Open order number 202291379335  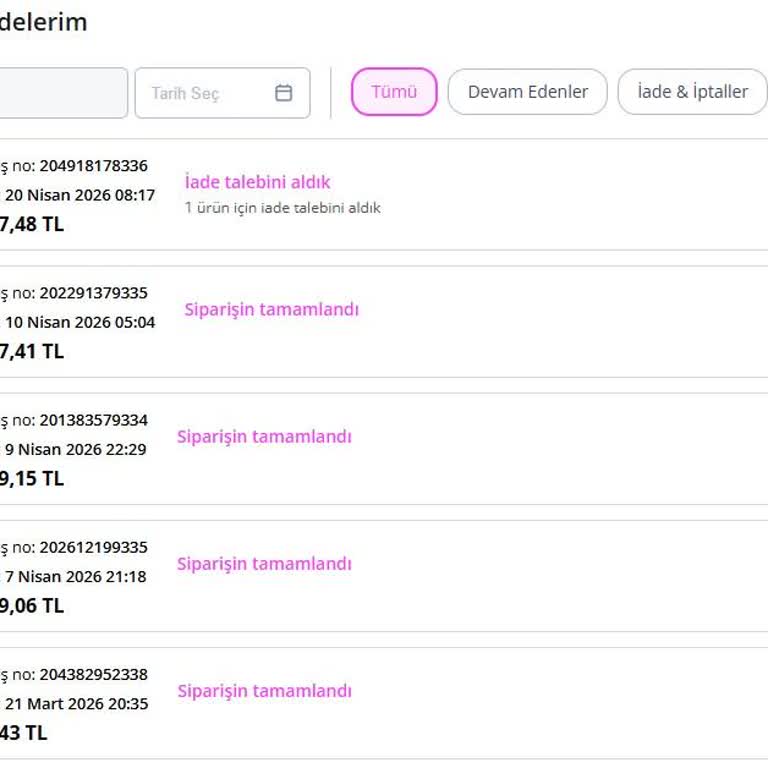tap(93, 293)
